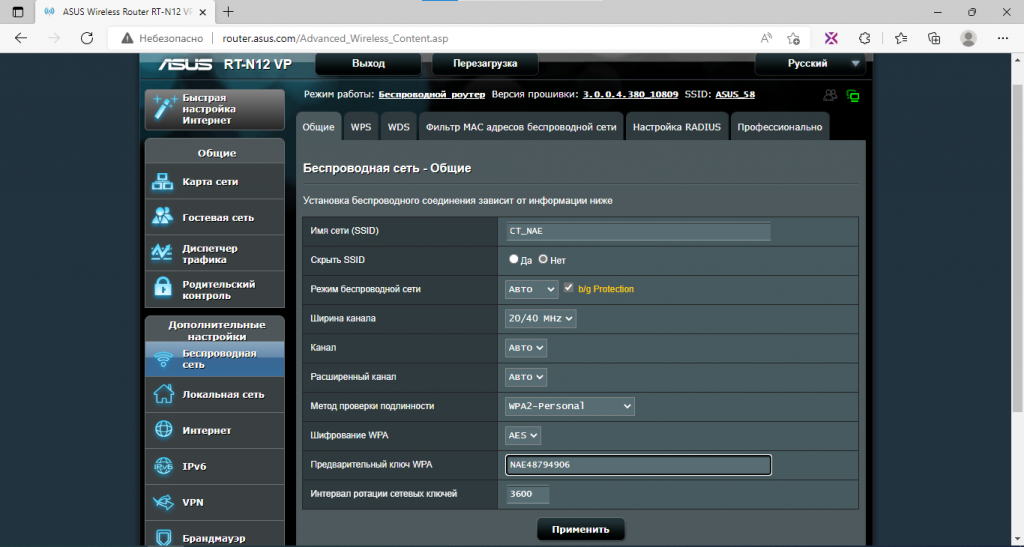Open the AES encryption dropdown
This screenshot has width=1024, height=547.
click(522, 435)
